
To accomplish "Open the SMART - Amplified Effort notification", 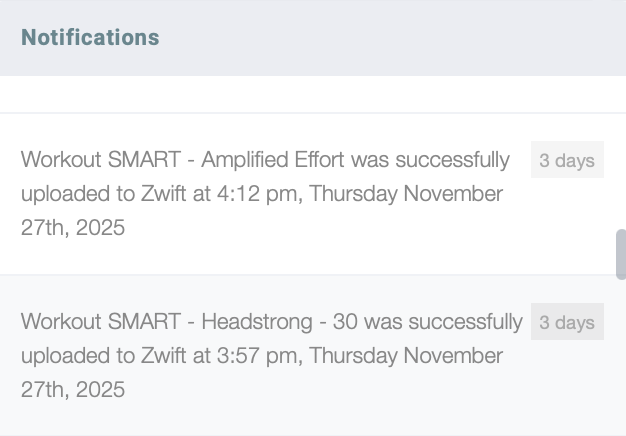I will coord(265,194).
